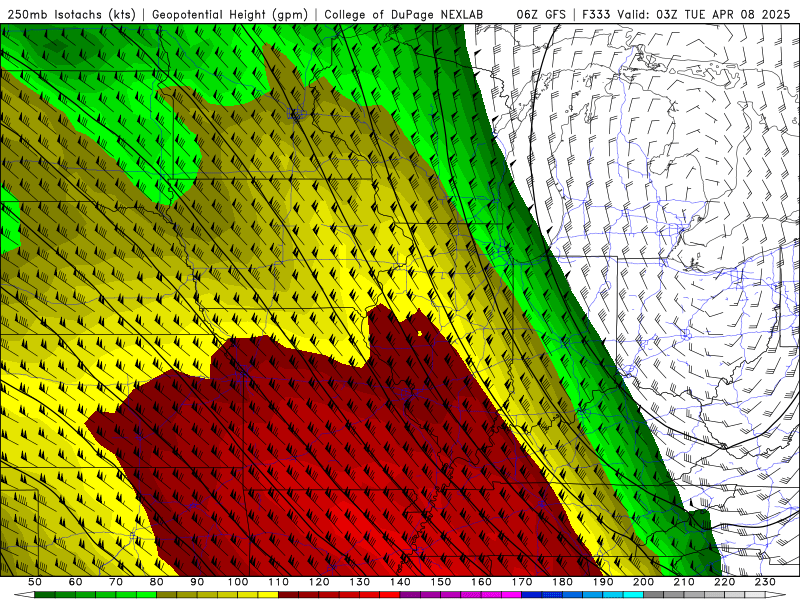This screenshot has width=800, height=600.
Task: Click the '210' value on the color scale
Action: tap(684, 582)
